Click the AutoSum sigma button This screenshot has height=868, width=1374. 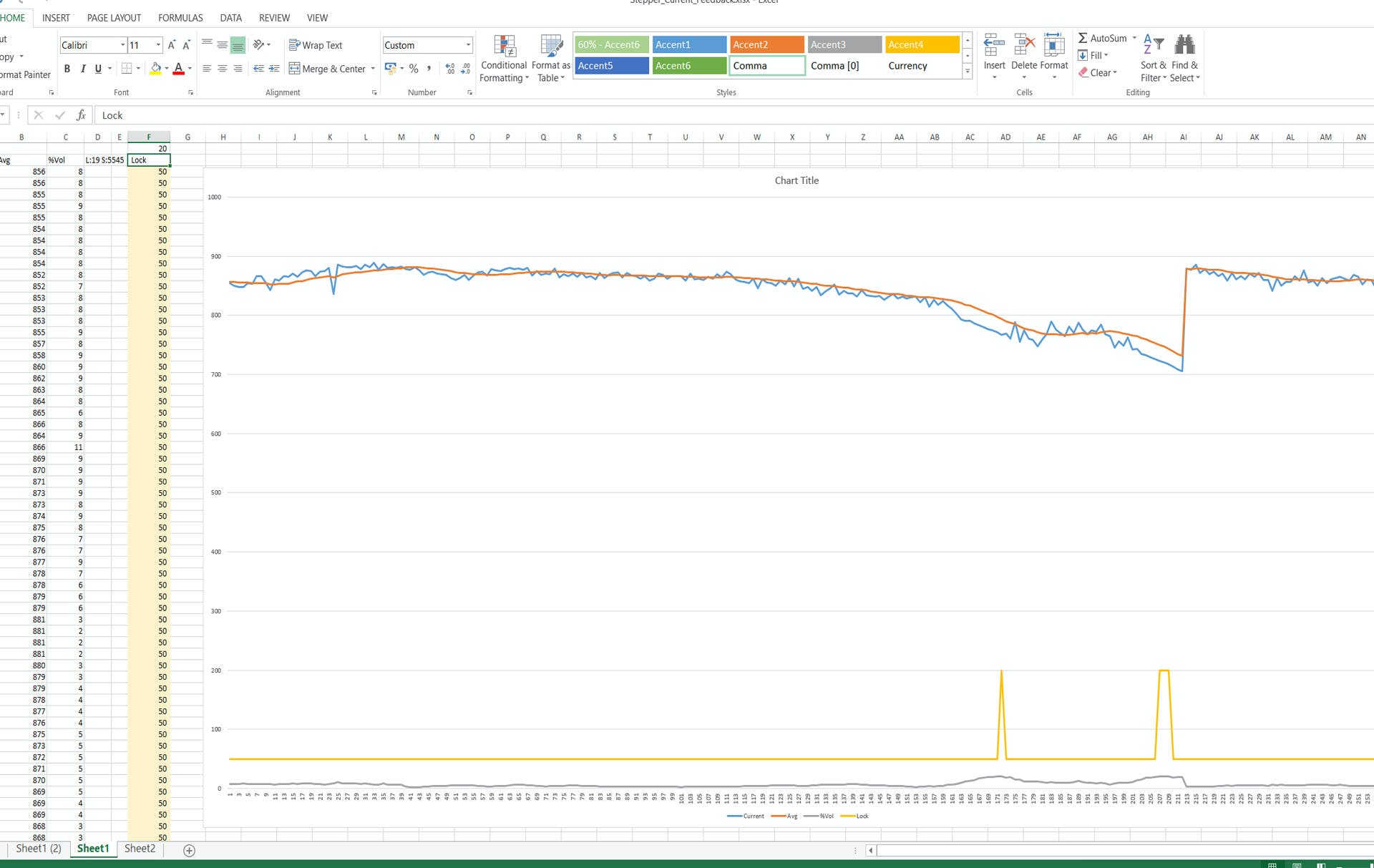1102,38
